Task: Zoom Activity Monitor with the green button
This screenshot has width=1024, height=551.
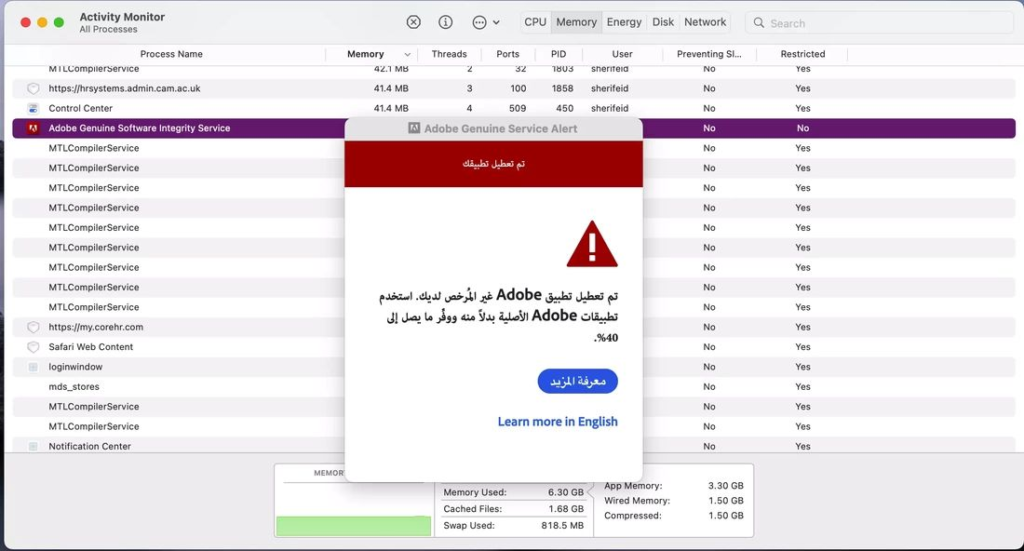Action: [x=59, y=22]
